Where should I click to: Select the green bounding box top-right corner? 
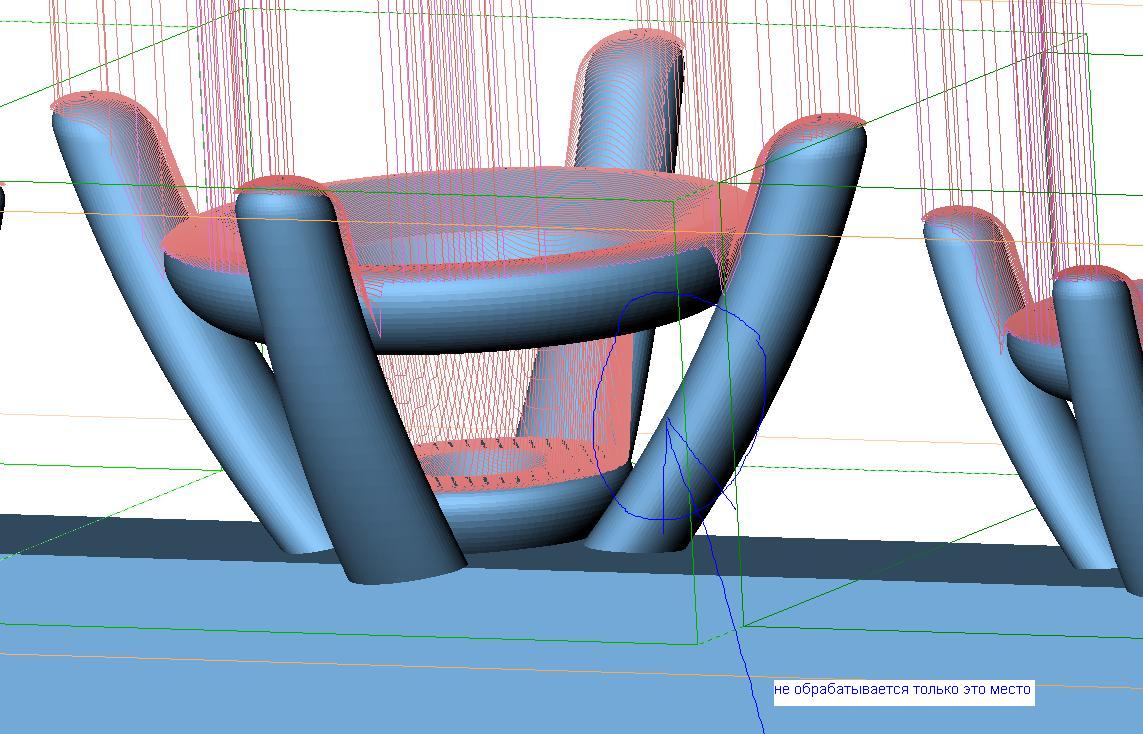tap(1085, 37)
